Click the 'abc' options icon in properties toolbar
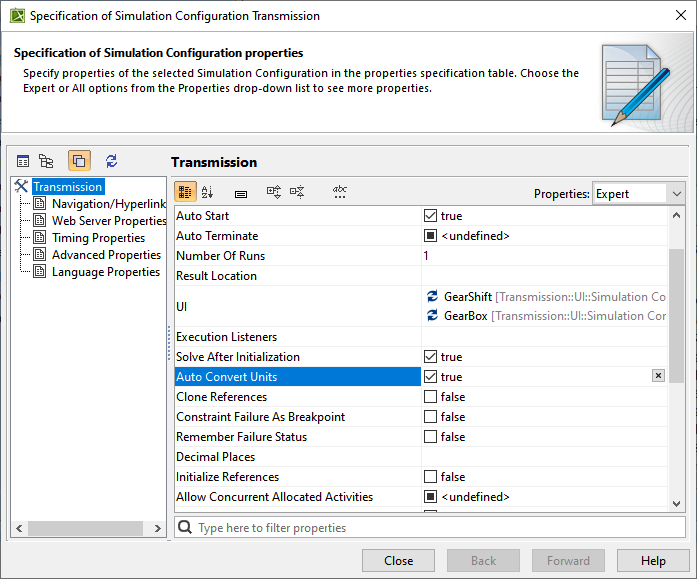Screen dimensions: 697x579 coord(340,192)
